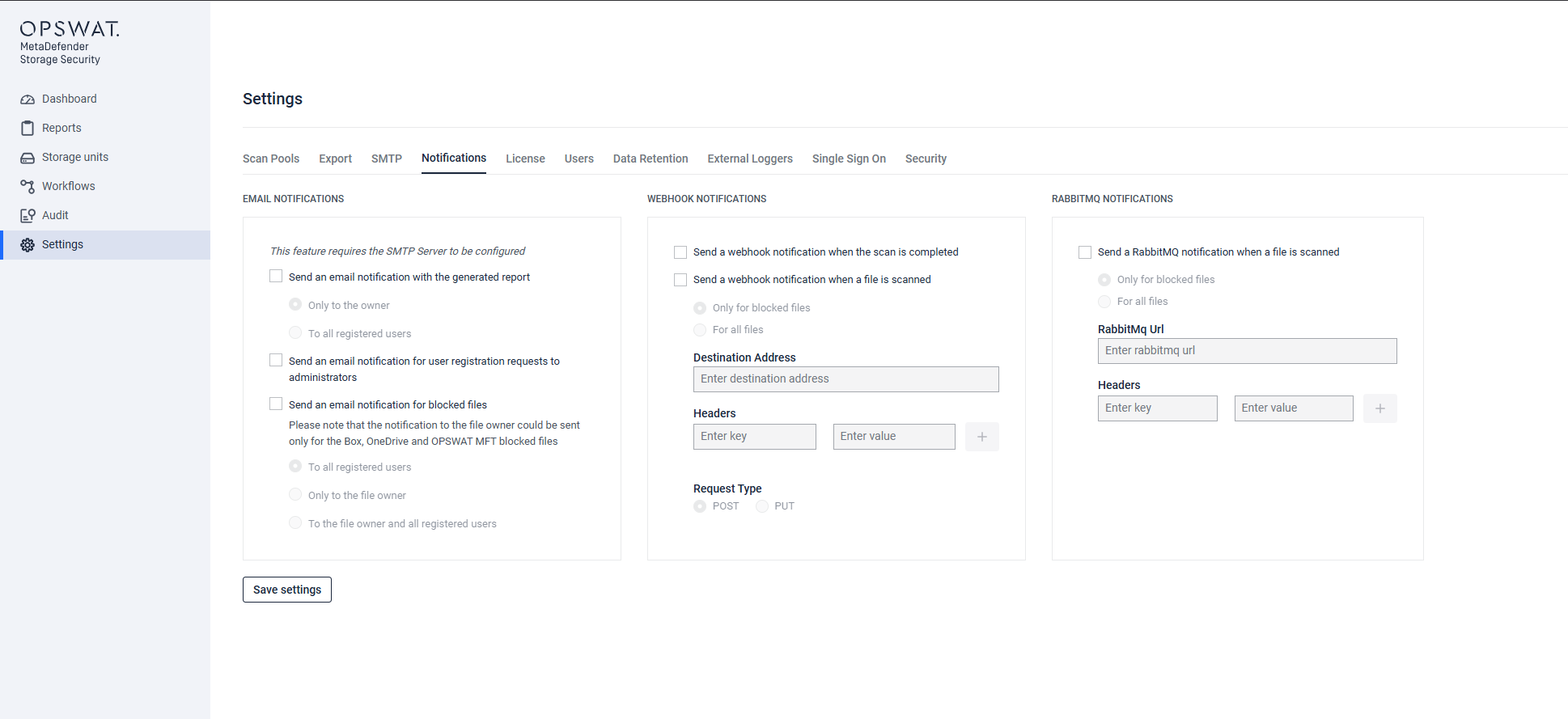Click the Dashboard gauge icon in sidebar
Viewport: 1568px width, 719px height.
click(x=28, y=99)
